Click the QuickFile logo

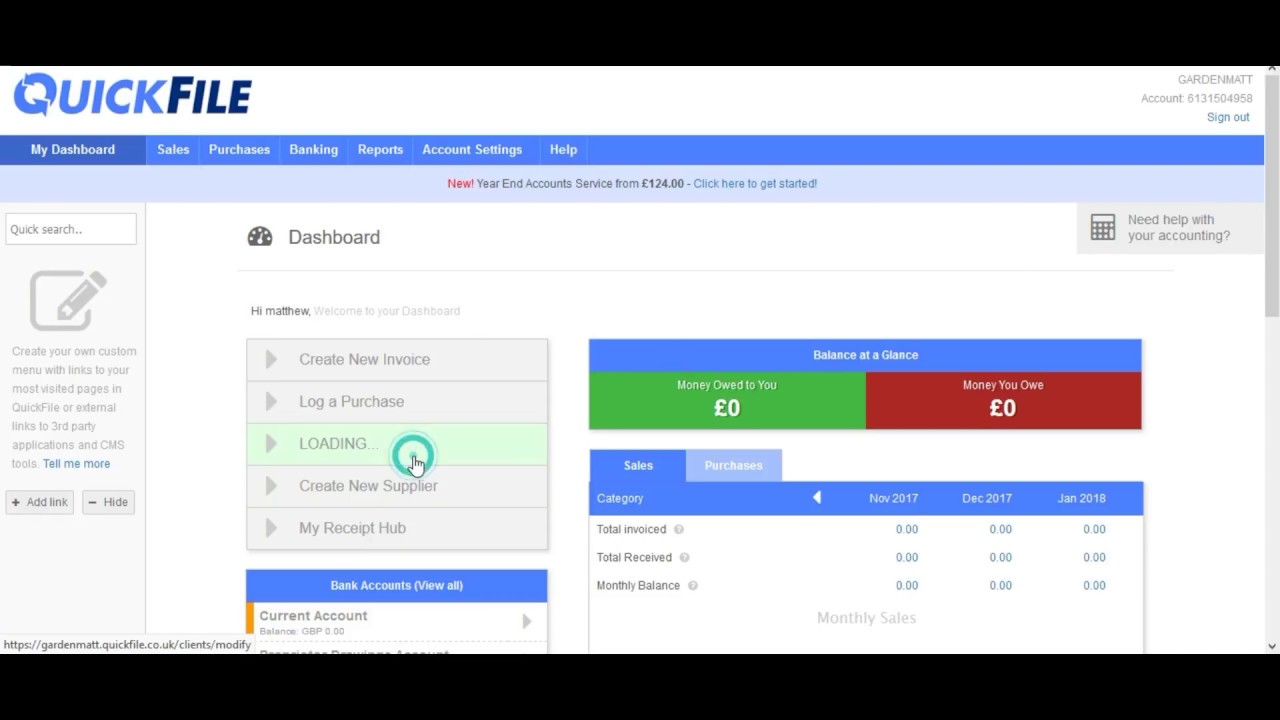coord(132,96)
